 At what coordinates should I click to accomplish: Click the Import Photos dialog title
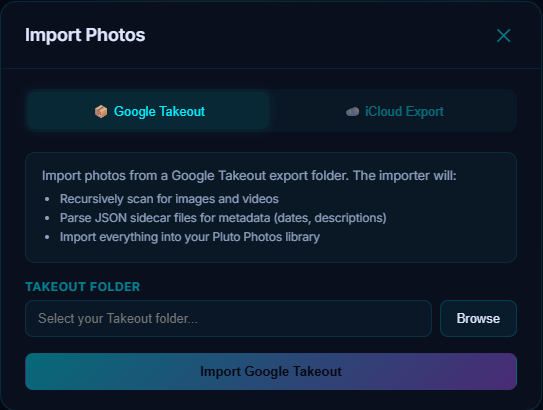tap(85, 35)
